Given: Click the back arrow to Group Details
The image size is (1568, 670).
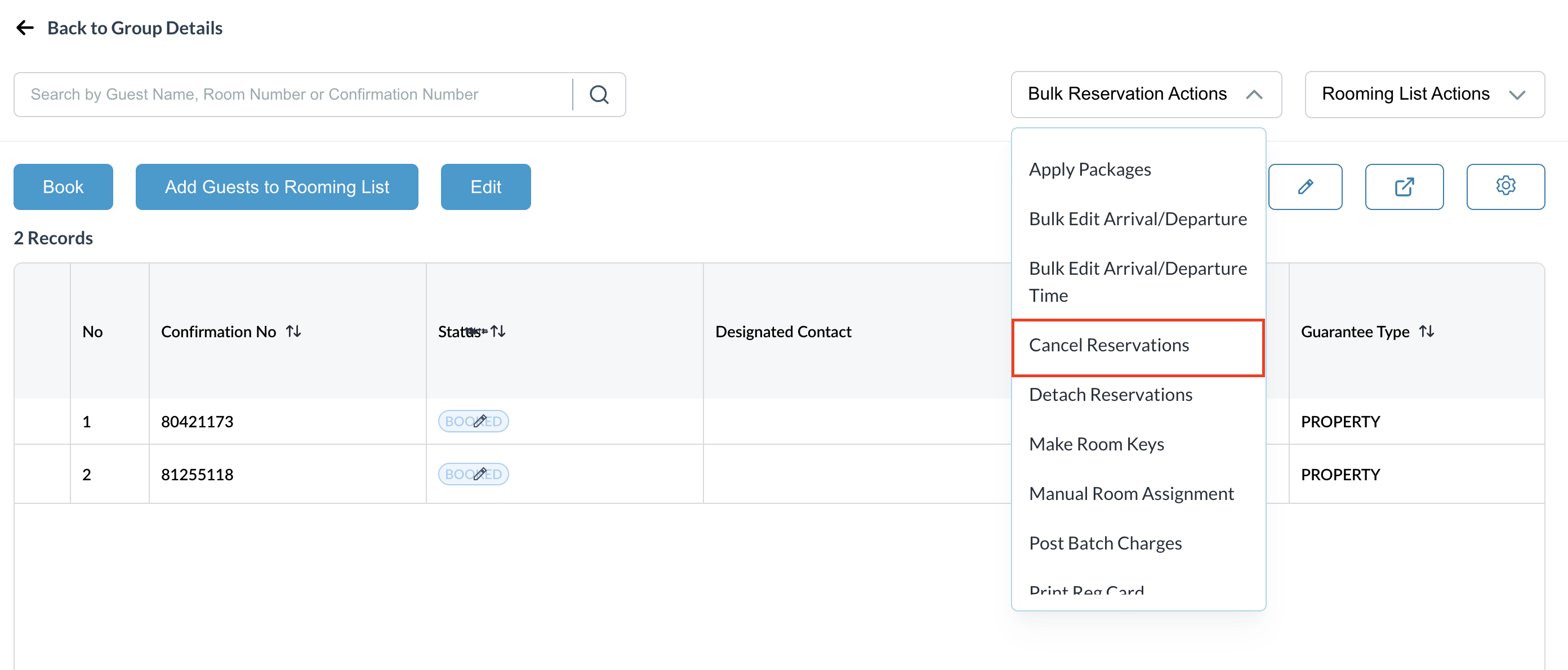Looking at the screenshot, I should click(25, 28).
